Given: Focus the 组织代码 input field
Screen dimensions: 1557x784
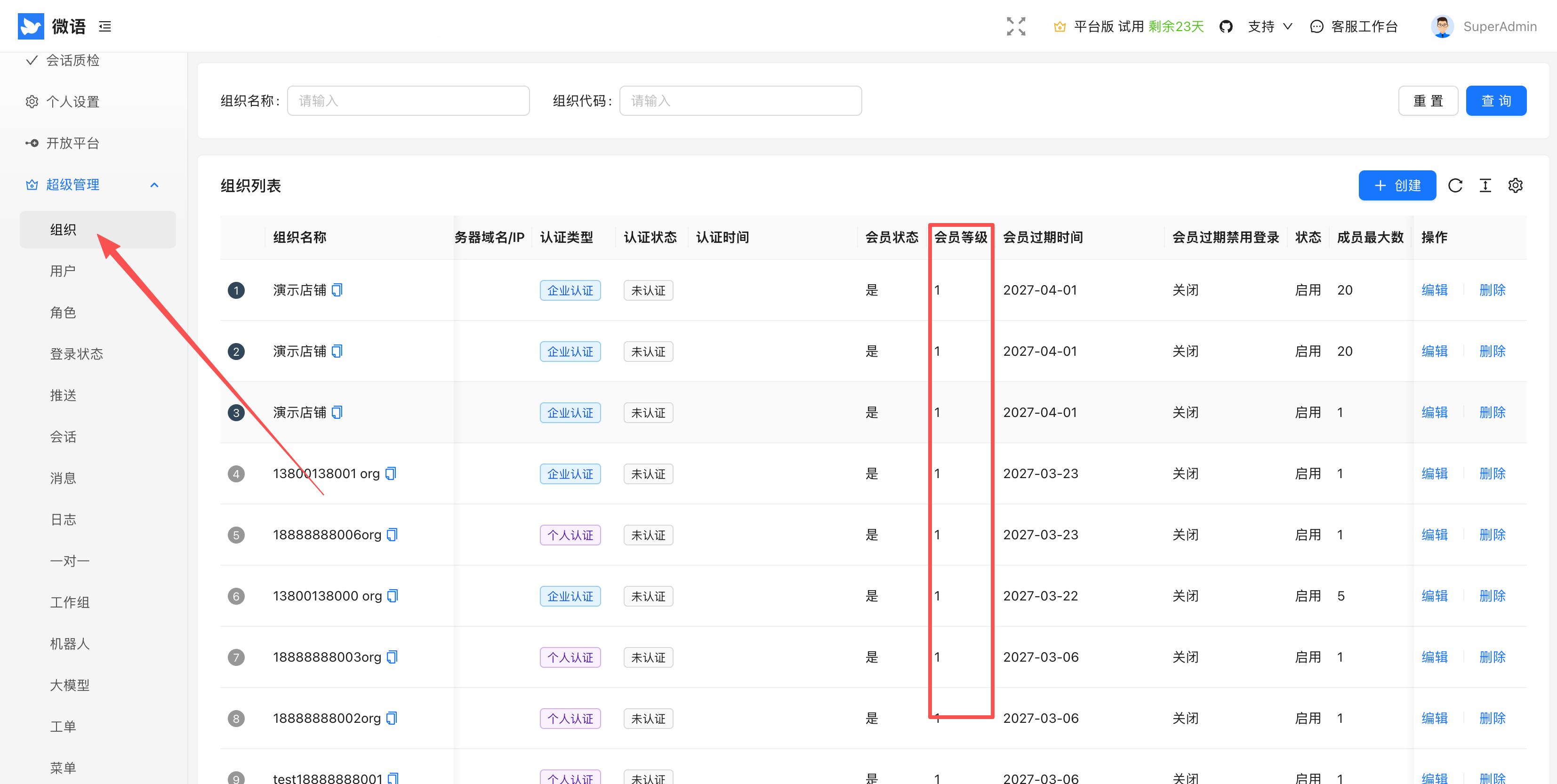Looking at the screenshot, I should pyautogui.click(x=740, y=101).
